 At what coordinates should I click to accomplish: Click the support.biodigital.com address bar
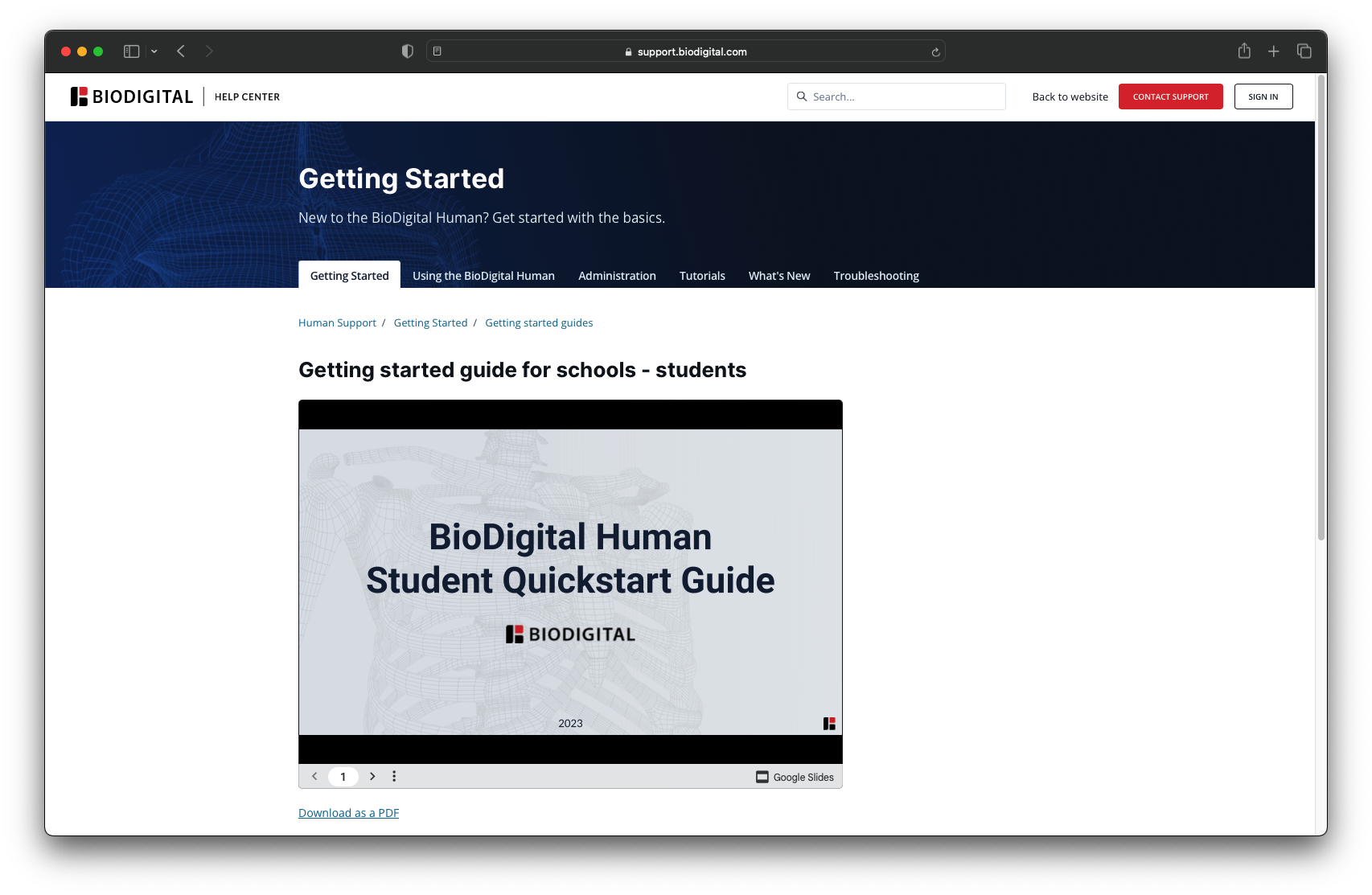685,51
